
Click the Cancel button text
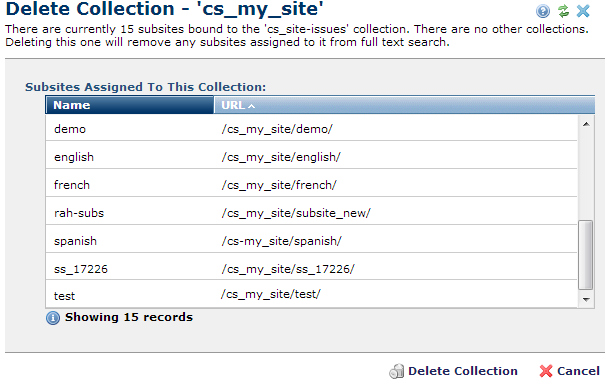tap(578, 371)
